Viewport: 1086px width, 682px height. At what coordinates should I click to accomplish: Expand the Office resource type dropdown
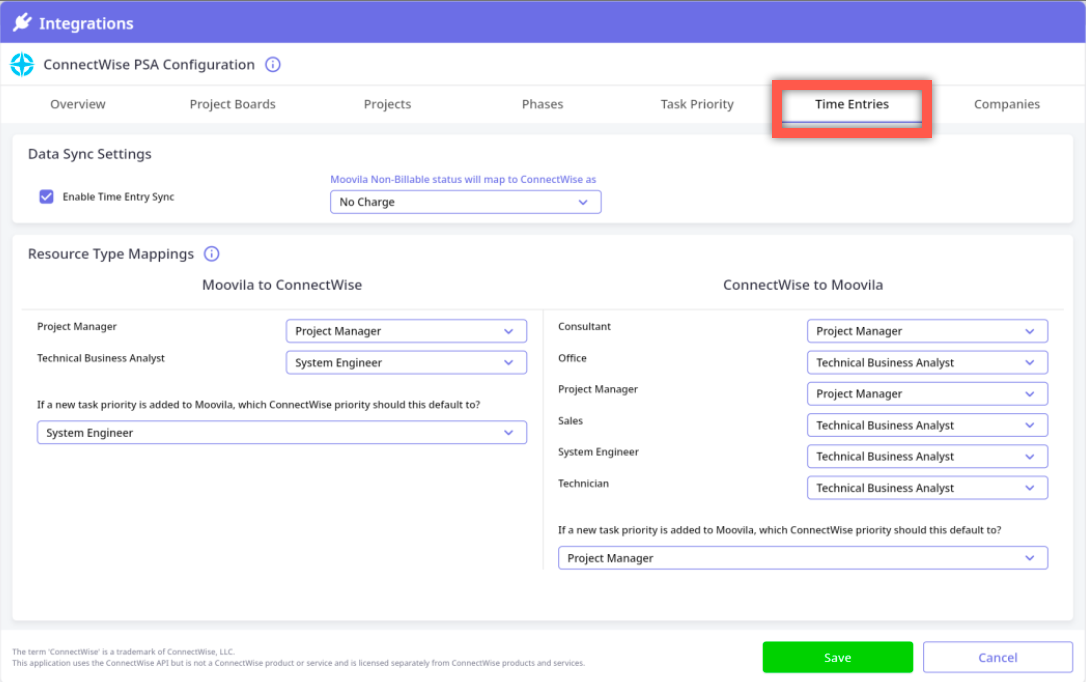coord(927,363)
